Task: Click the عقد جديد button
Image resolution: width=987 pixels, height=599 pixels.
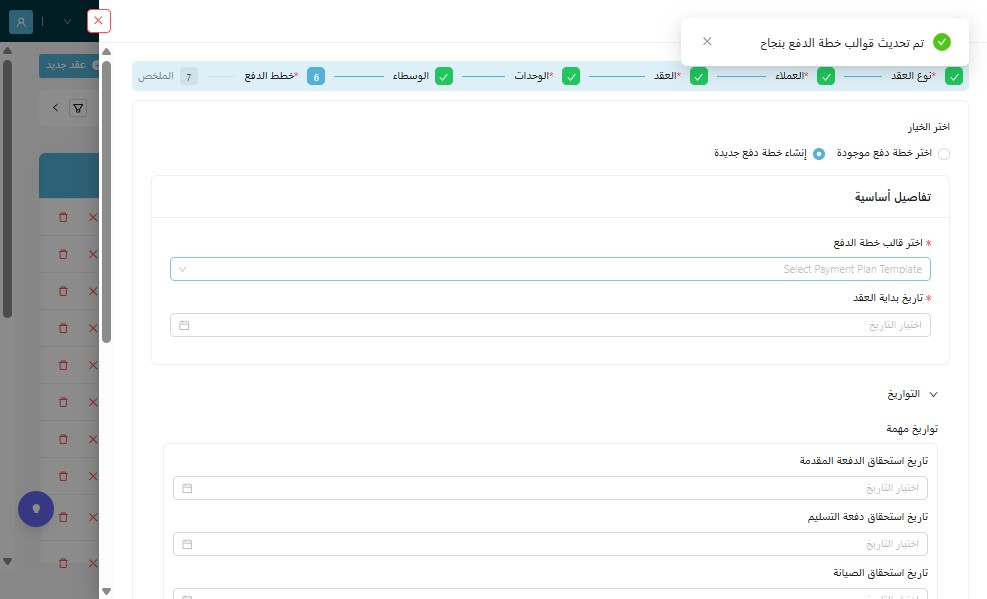Action: (69, 65)
